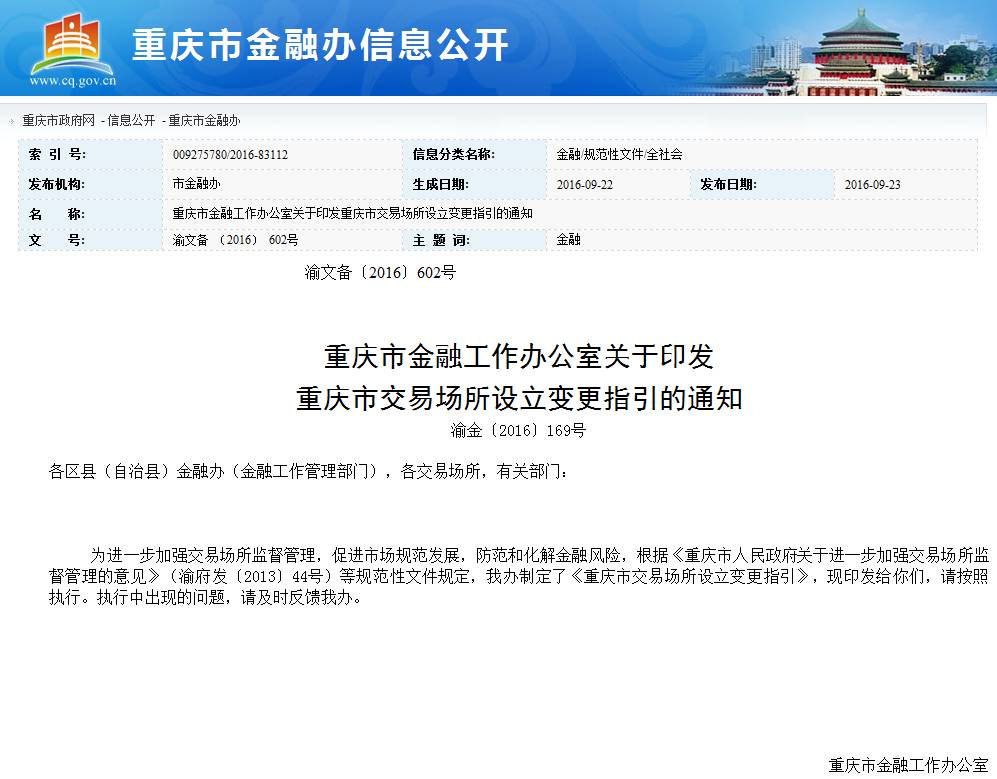Open the 重庆市政府网 breadcrumb link
The image size is (997, 779).
tap(58, 120)
